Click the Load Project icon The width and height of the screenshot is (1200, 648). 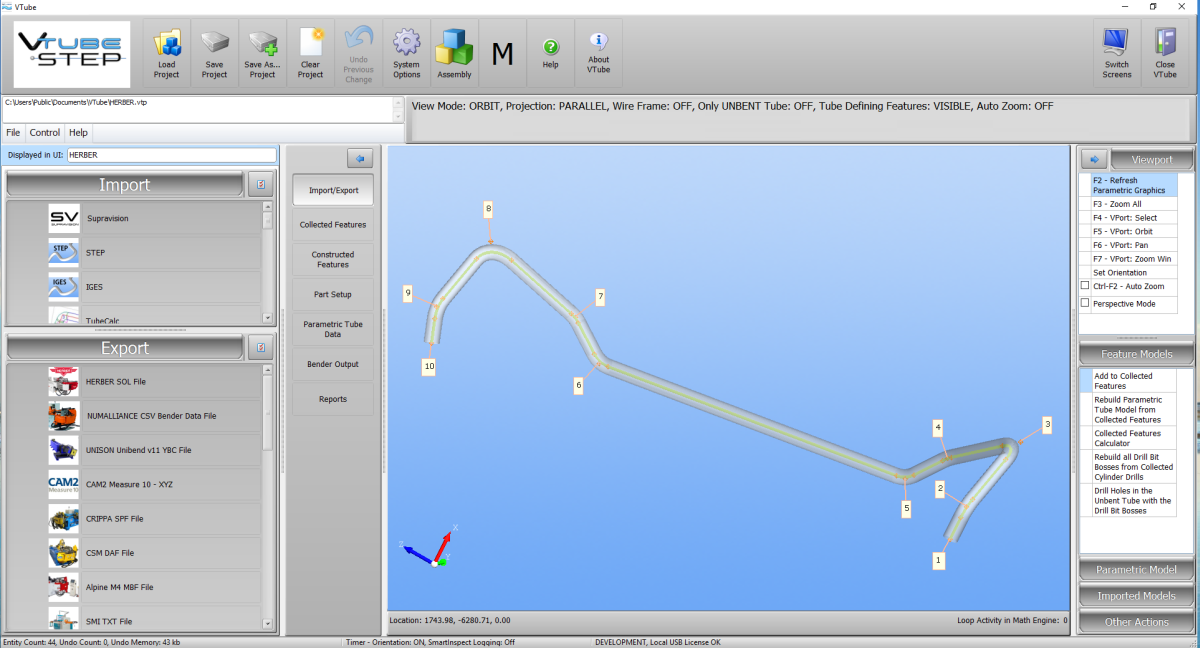click(x=166, y=45)
